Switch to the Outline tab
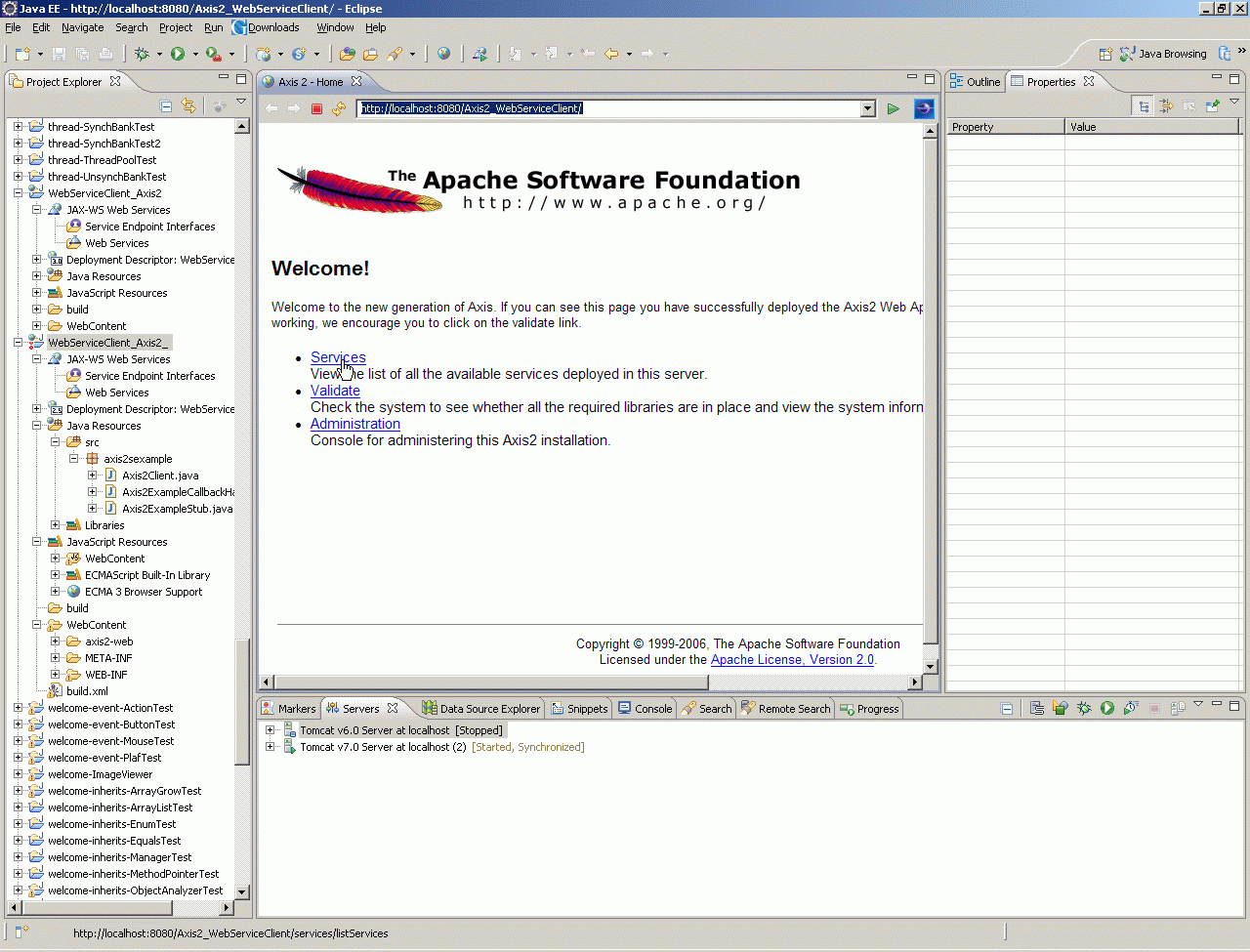Image resolution: width=1250 pixels, height=952 pixels. [x=976, y=82]
